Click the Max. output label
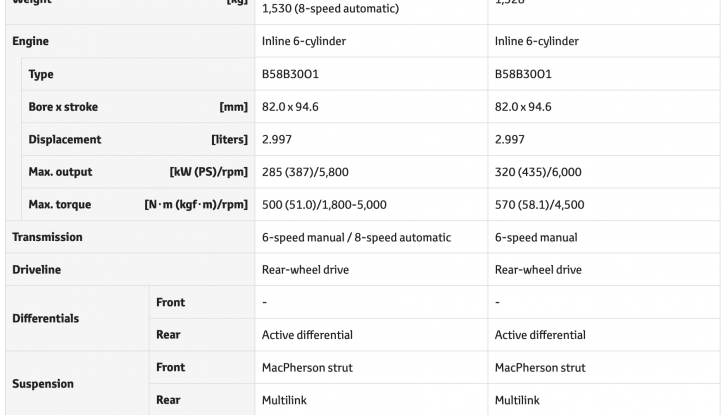The image size is (728, 415). click(x=60, y=172)
